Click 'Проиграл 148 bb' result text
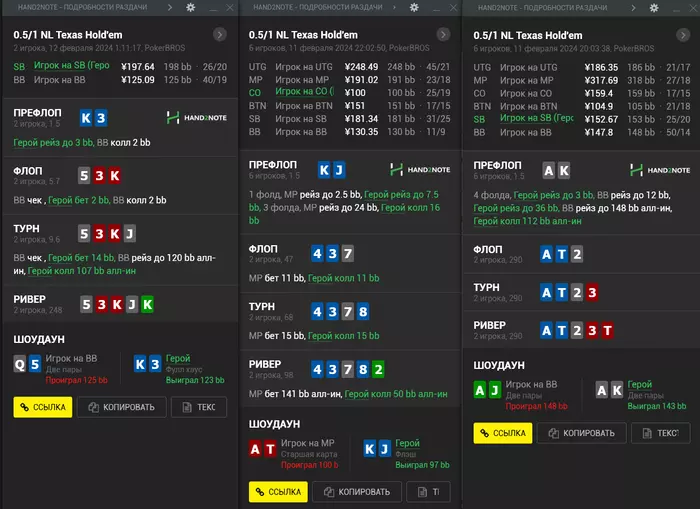This screenshot has height=509, width=700. pyautogui.click(x=537, y=406)
